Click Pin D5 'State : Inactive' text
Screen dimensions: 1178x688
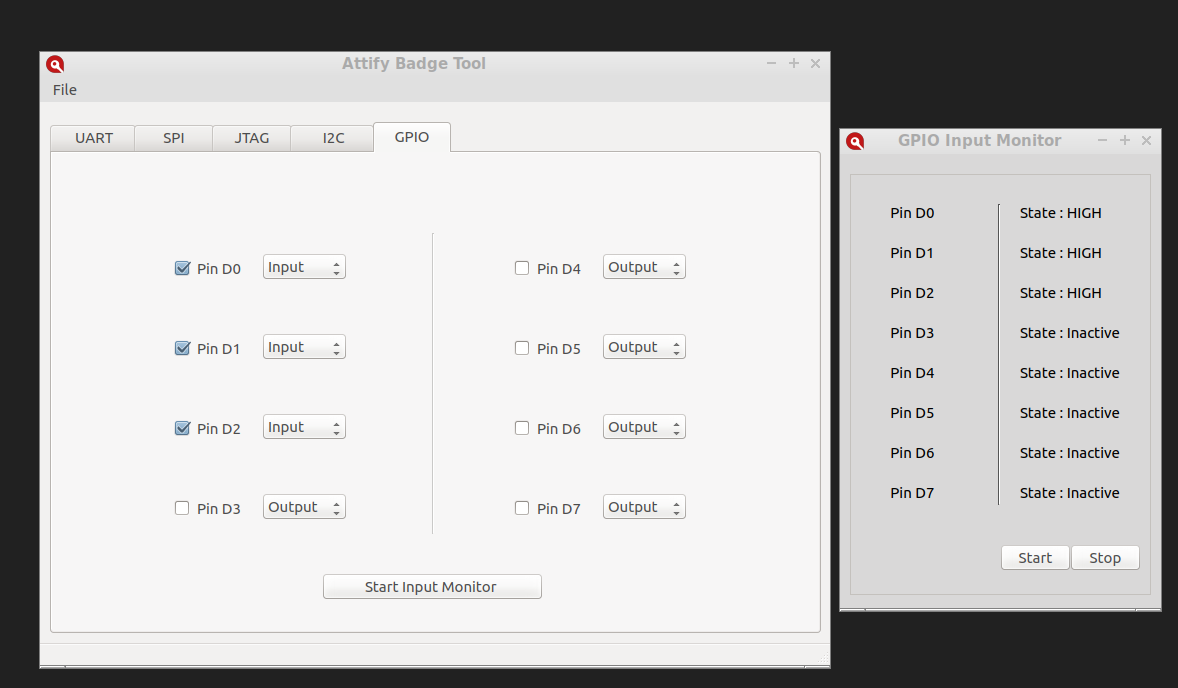[x=1069, y=413]
